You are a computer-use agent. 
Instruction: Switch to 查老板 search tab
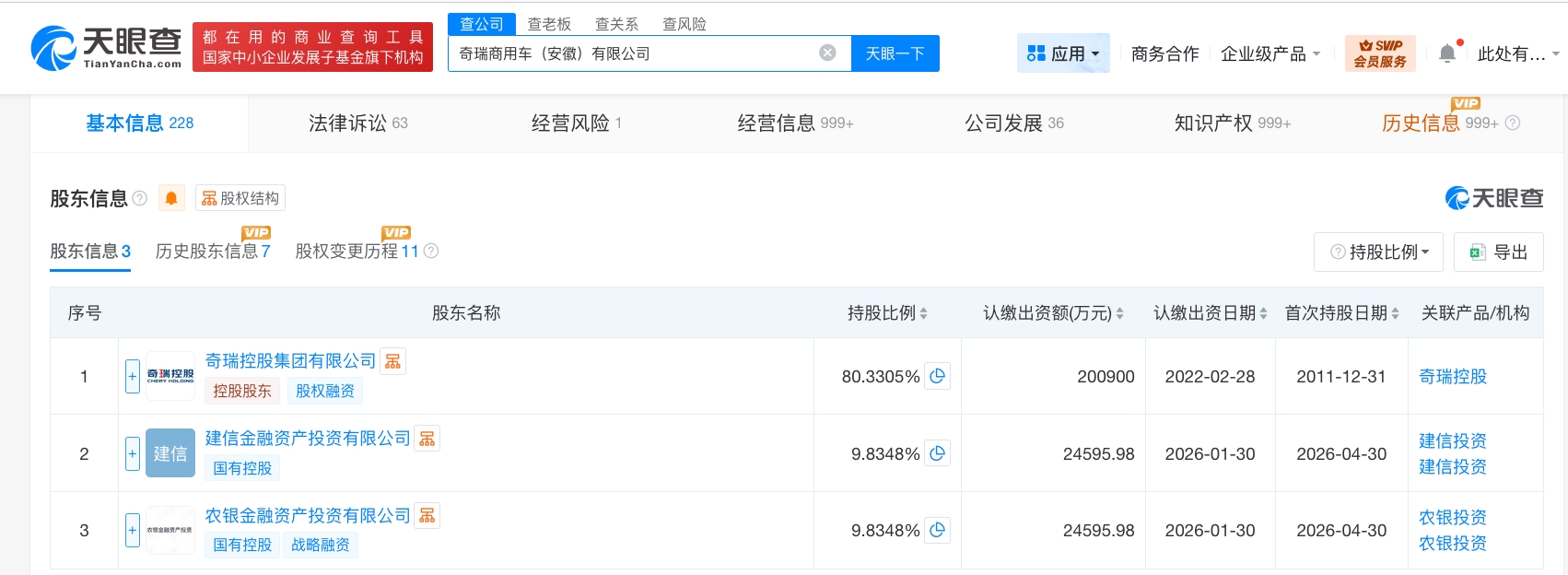tap(549, 24)
